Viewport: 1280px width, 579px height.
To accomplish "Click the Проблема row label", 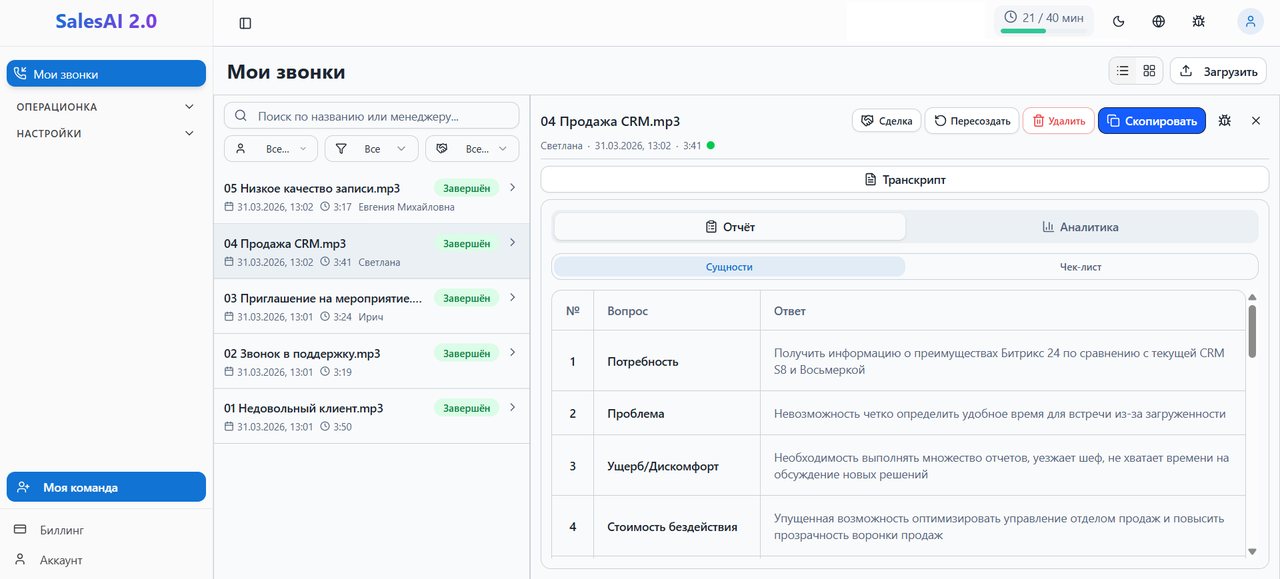I will coord(636,413).
